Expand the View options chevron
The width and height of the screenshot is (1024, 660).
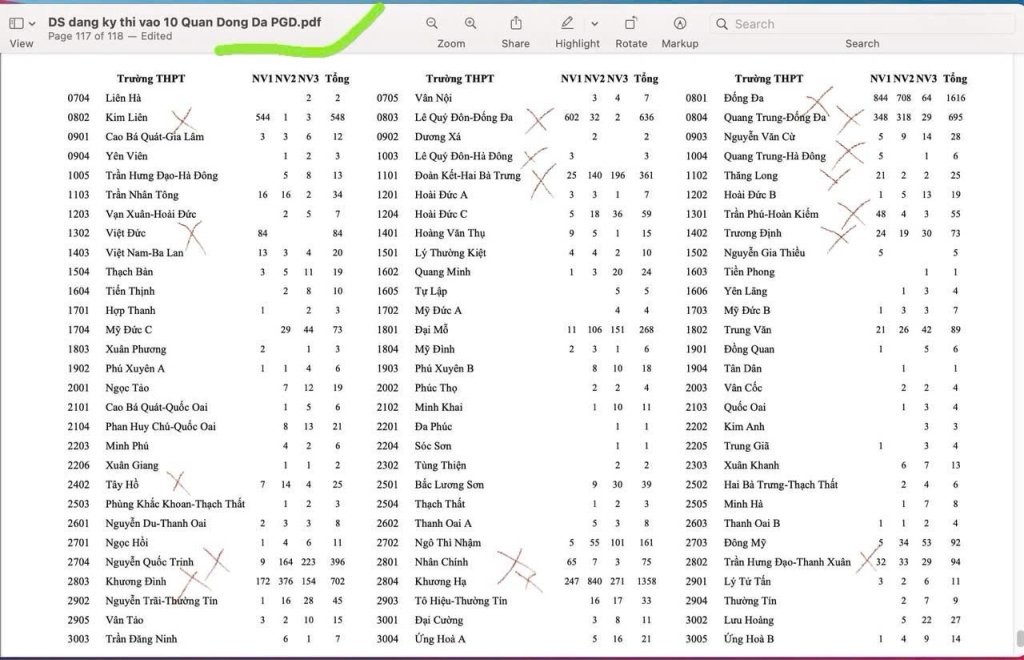(31, 24)
